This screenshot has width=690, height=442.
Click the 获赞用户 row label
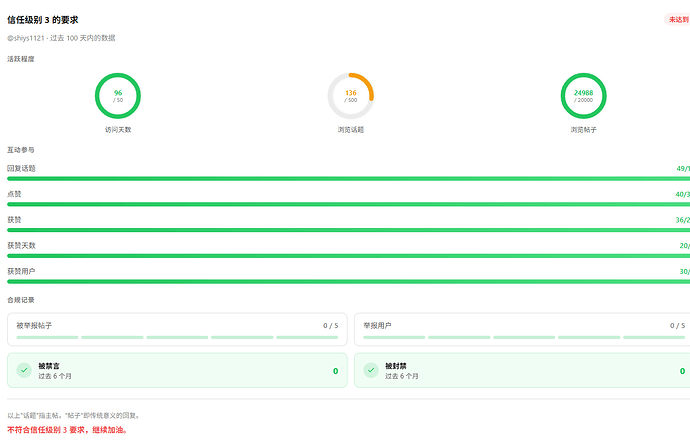tap(21, 271)
